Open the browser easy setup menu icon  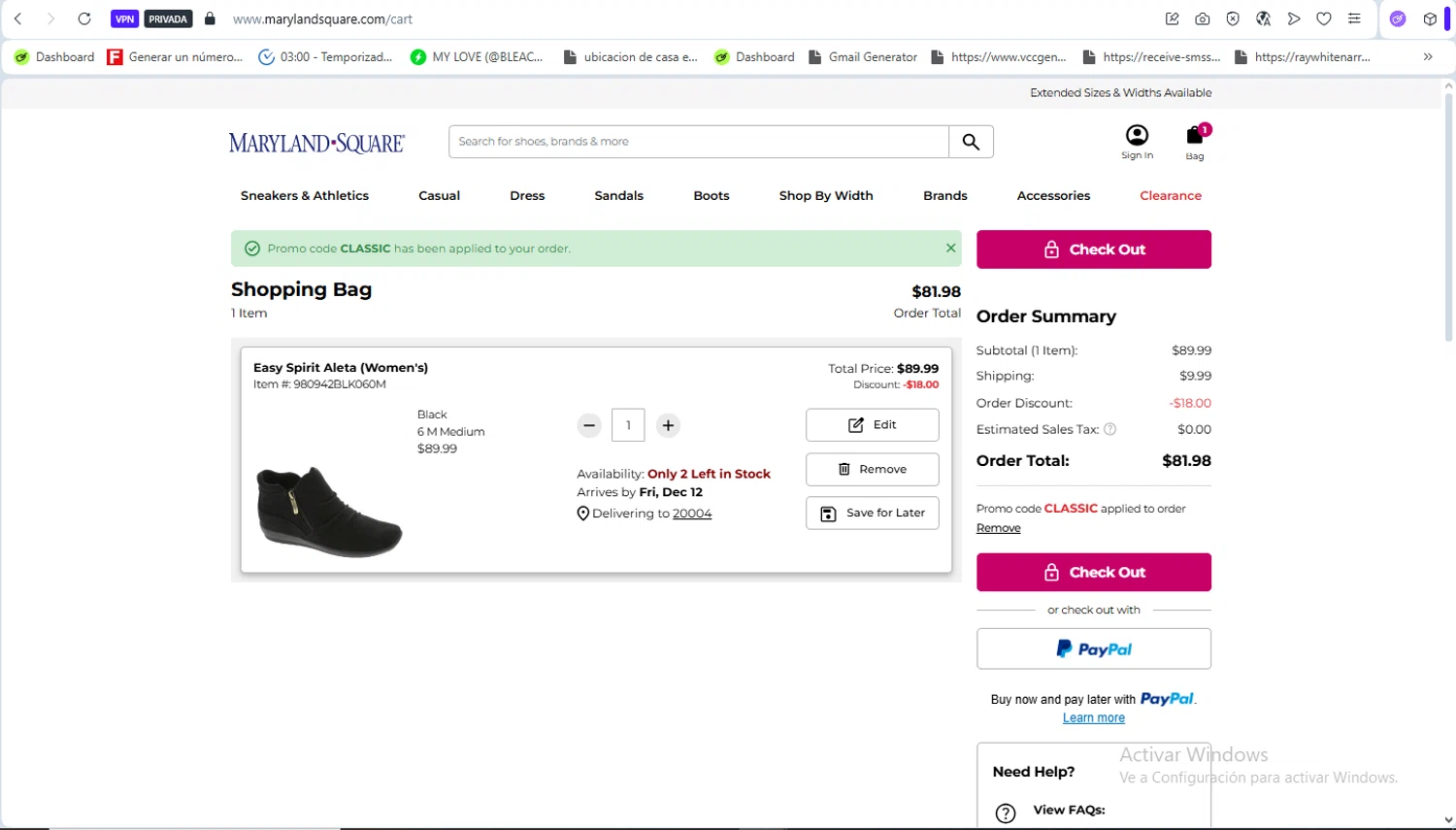pos(1354,18)
